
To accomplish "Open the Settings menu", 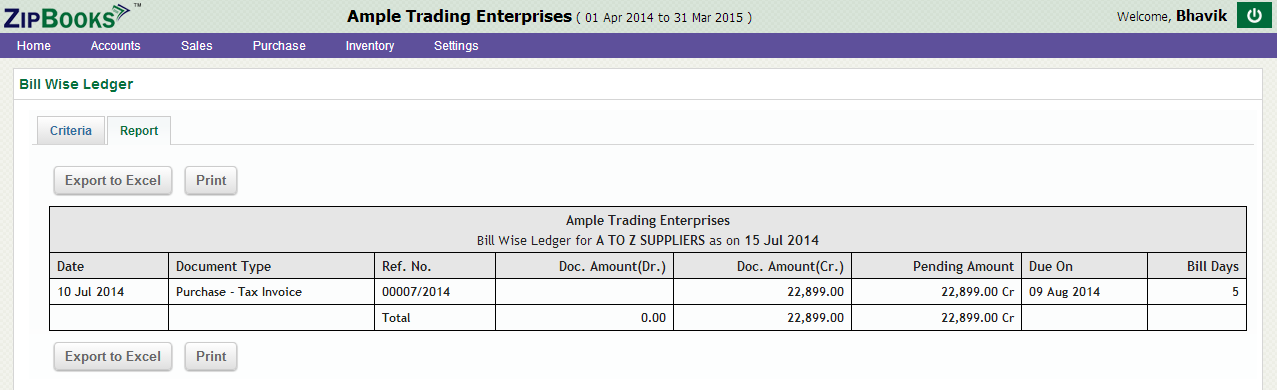I will coord(456,46).
